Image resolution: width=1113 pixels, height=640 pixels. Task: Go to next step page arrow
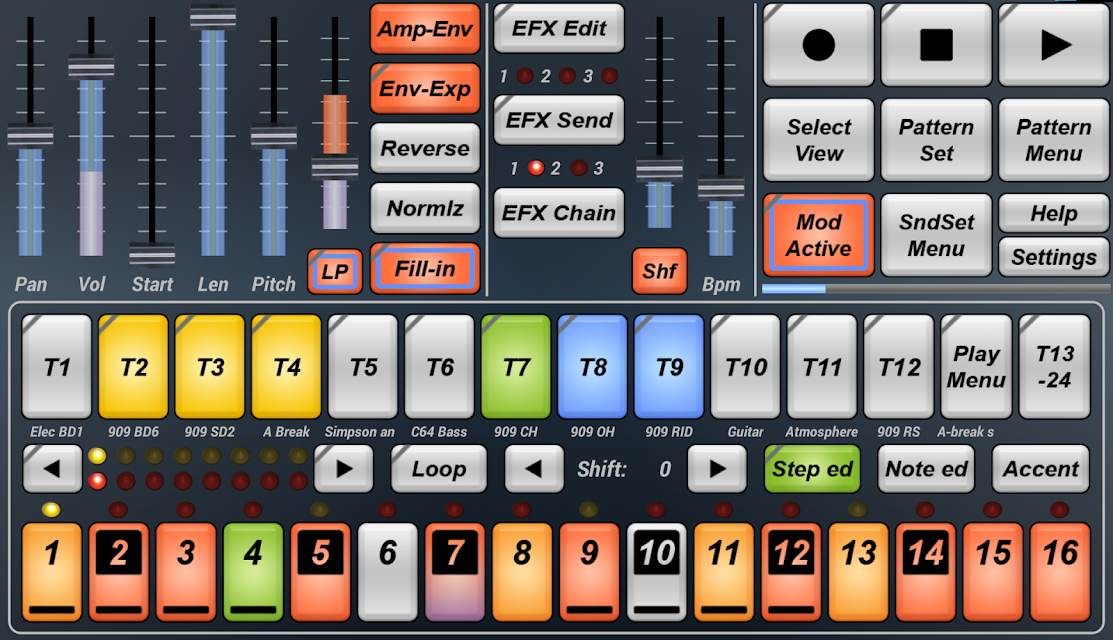(344, 468)
